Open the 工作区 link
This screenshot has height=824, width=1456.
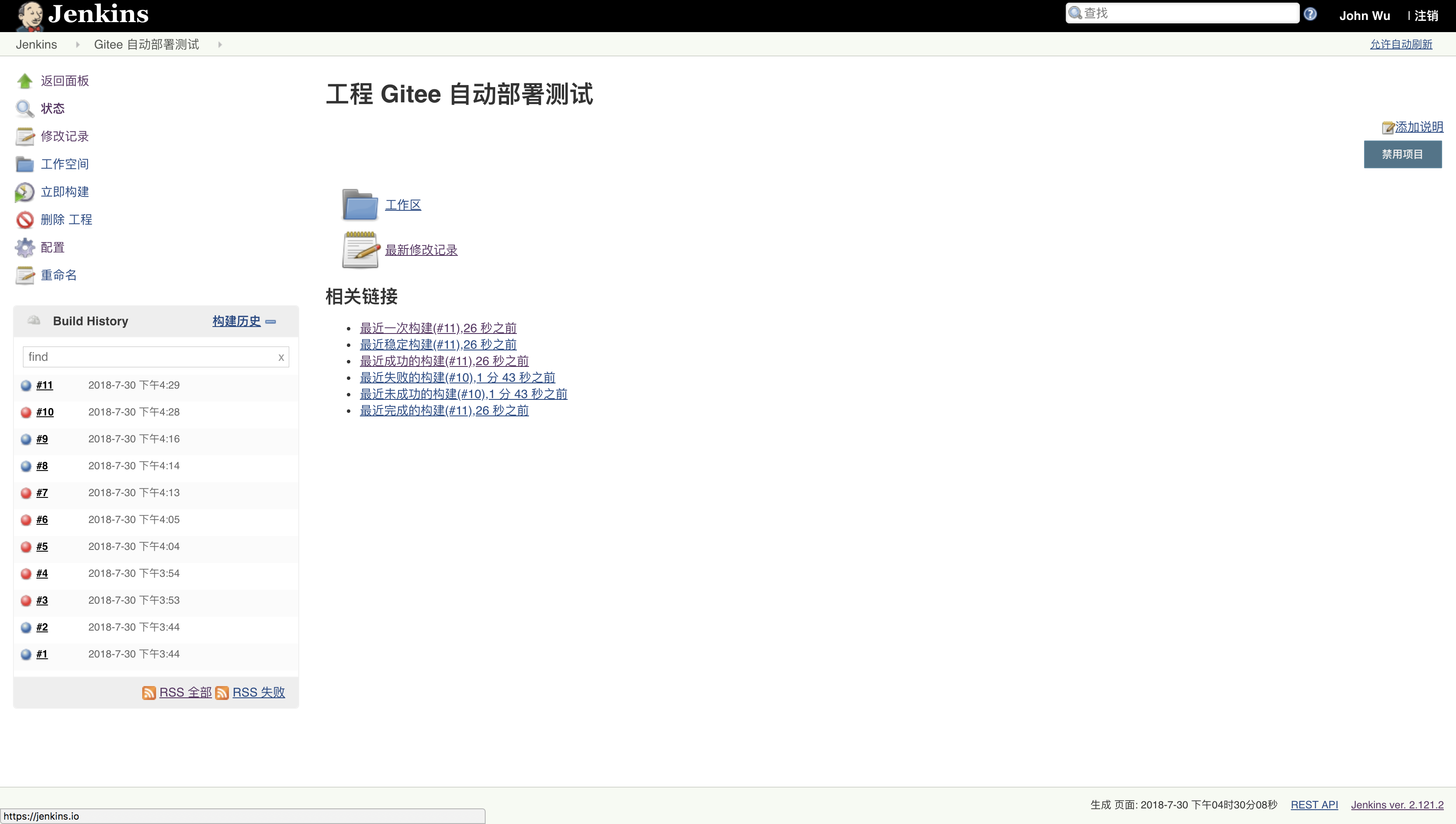(x=403, y=205)
